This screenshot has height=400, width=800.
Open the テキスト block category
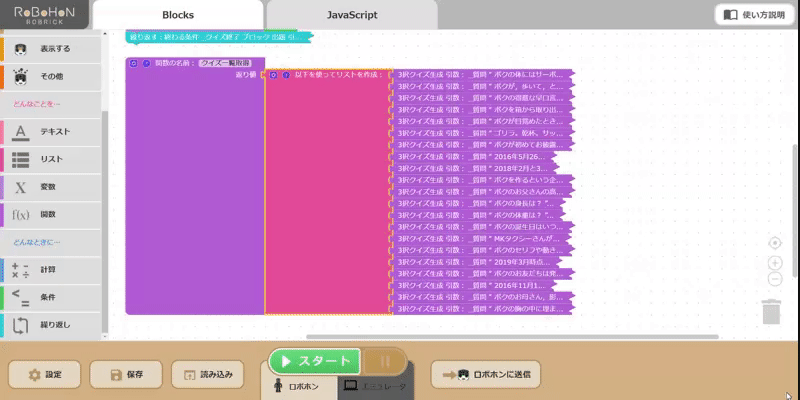tap(51, 132)
